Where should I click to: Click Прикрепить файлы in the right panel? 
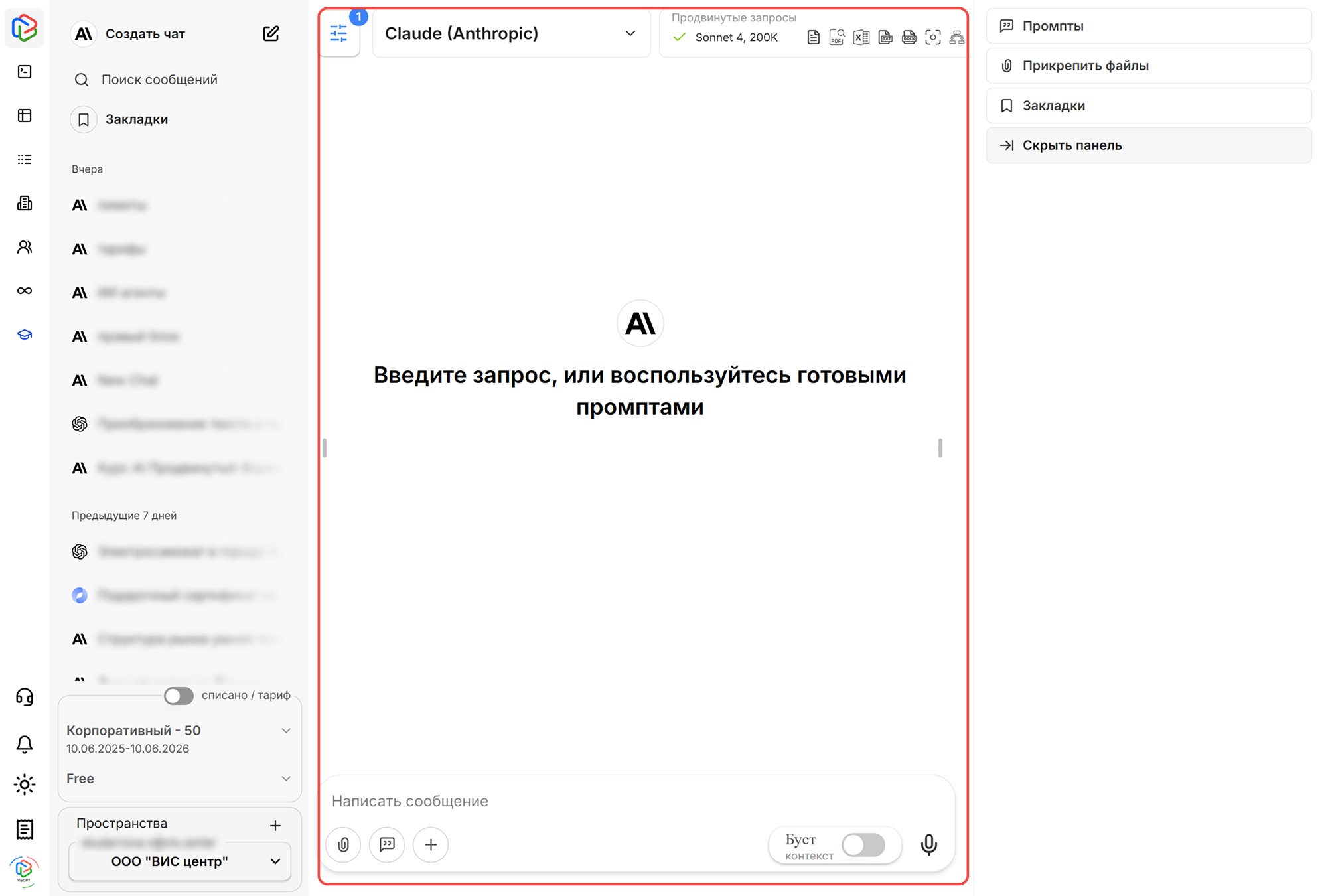tap(1149, 66)
